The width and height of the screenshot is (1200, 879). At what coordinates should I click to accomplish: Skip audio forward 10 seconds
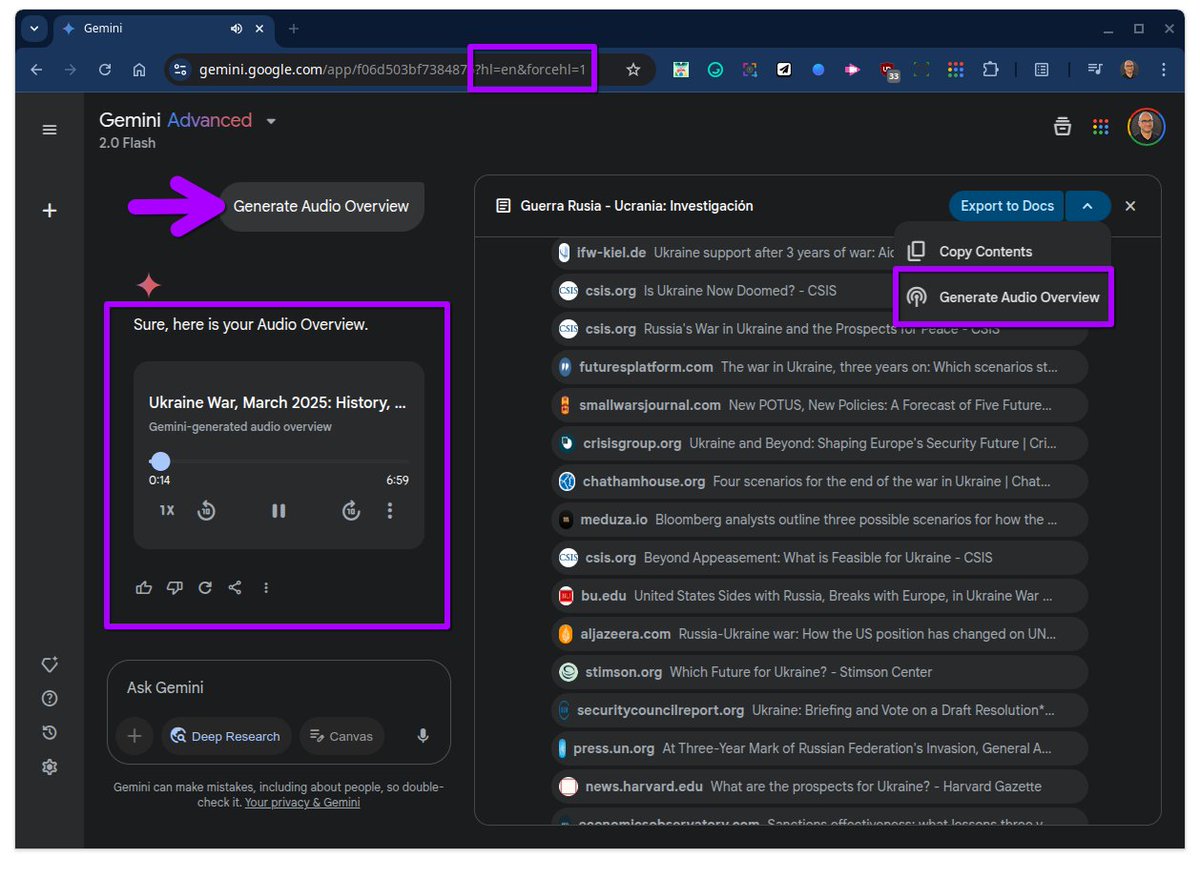(x=351, y=511)
